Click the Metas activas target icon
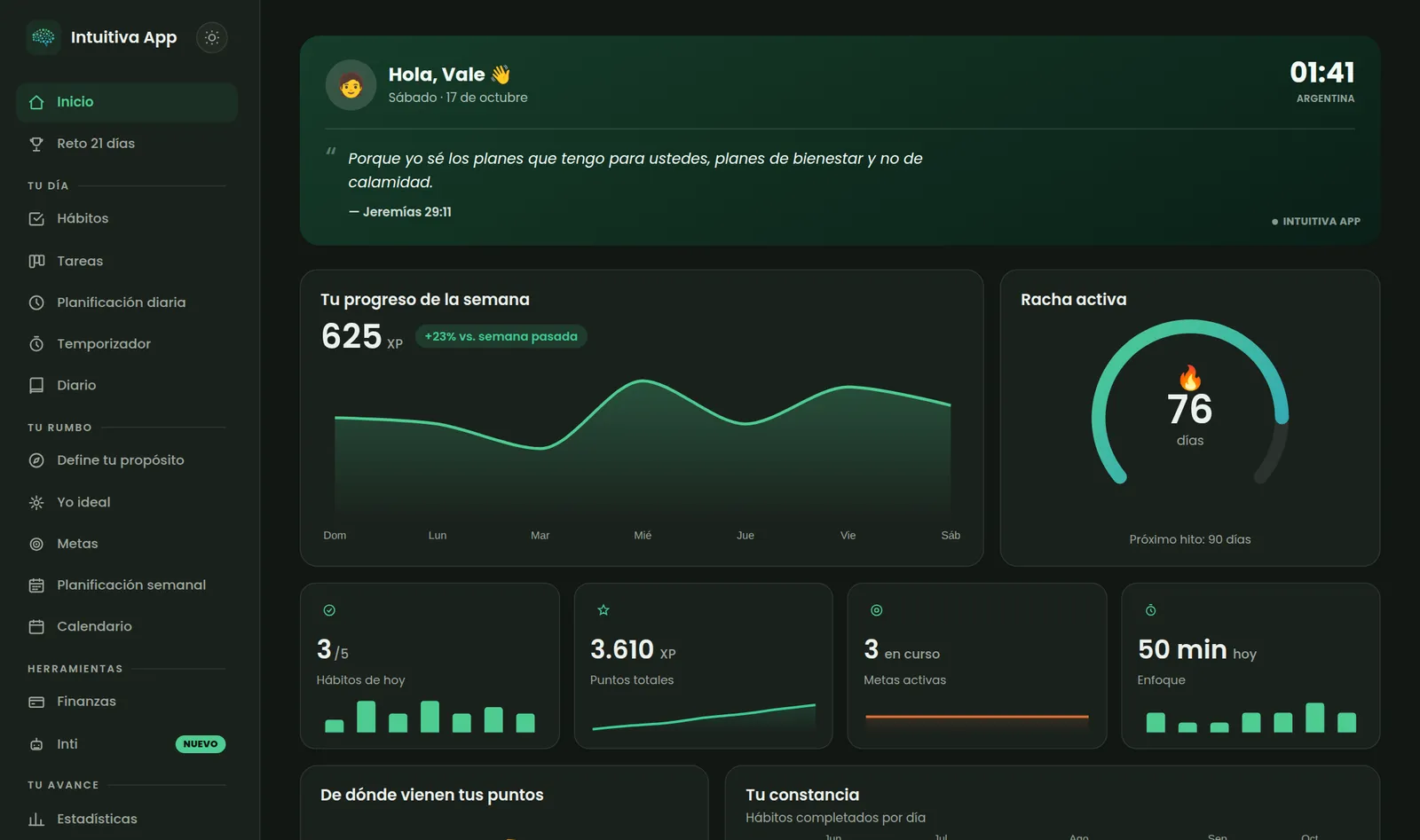Image resolution: width=1420 pixels, height=840 pixels. (877, 610)
